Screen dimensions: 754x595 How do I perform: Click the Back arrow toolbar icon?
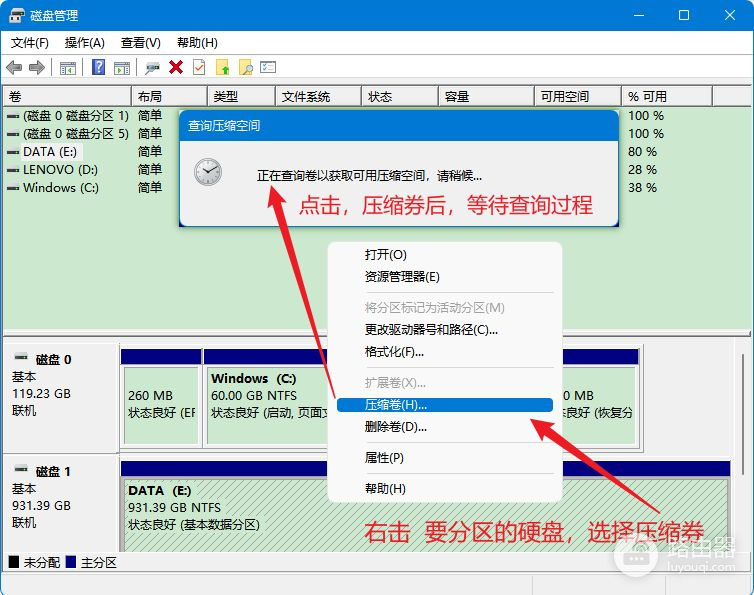14,67
